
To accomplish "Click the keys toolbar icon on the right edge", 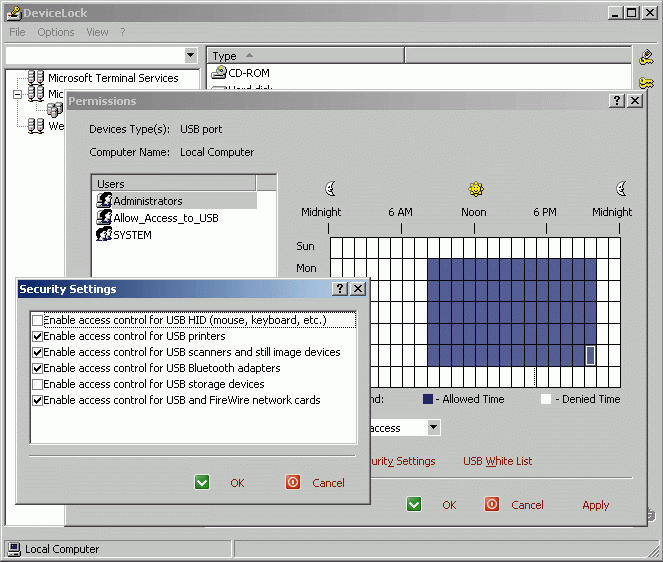I will click(646, 83).
